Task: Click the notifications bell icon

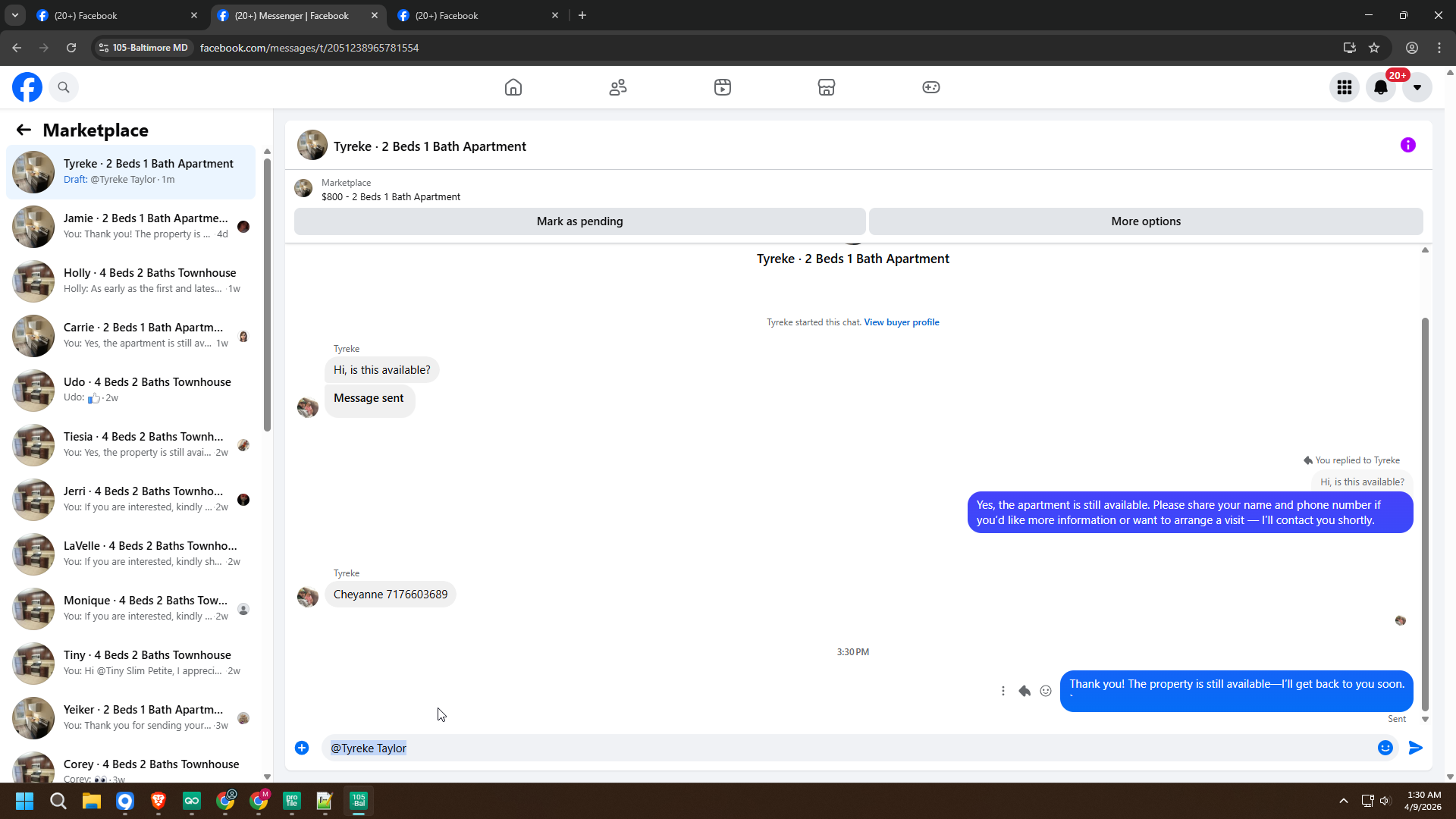Action: [1381, 87]
